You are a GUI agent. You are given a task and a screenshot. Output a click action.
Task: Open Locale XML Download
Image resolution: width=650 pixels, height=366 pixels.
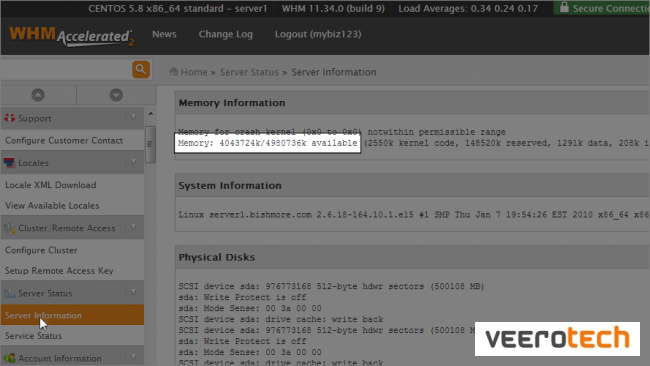pyautogui.click(x=51, y=185)
